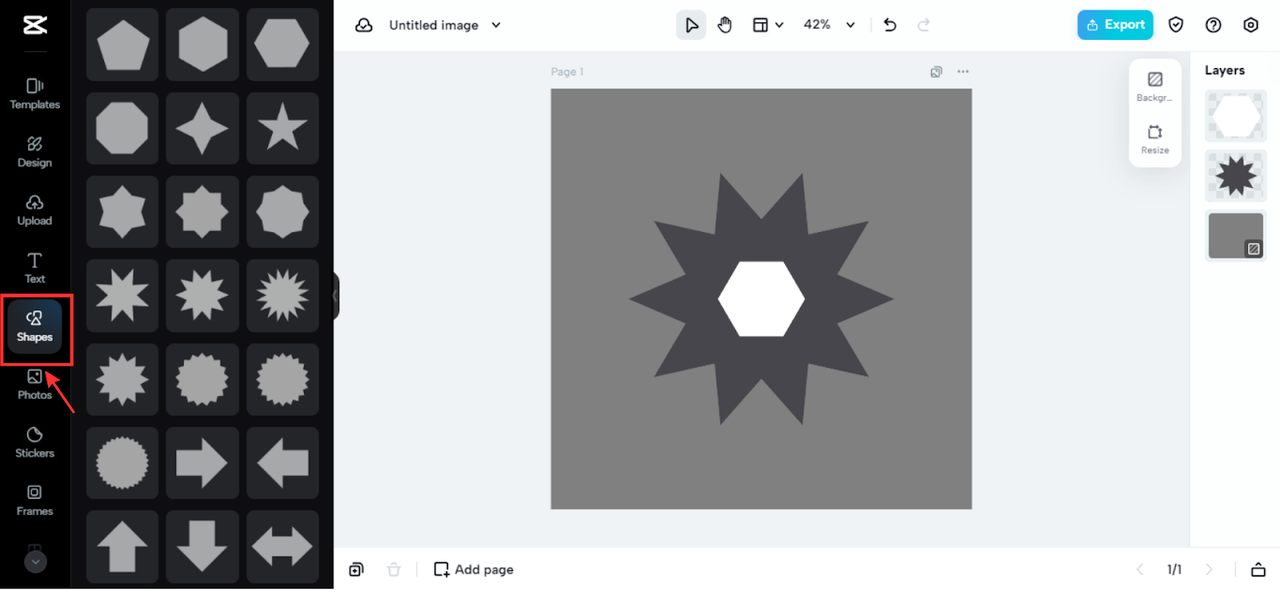Go to the previous page arrow
Viewport: 1280px width, 595px height.
(x=1139, y=570)
